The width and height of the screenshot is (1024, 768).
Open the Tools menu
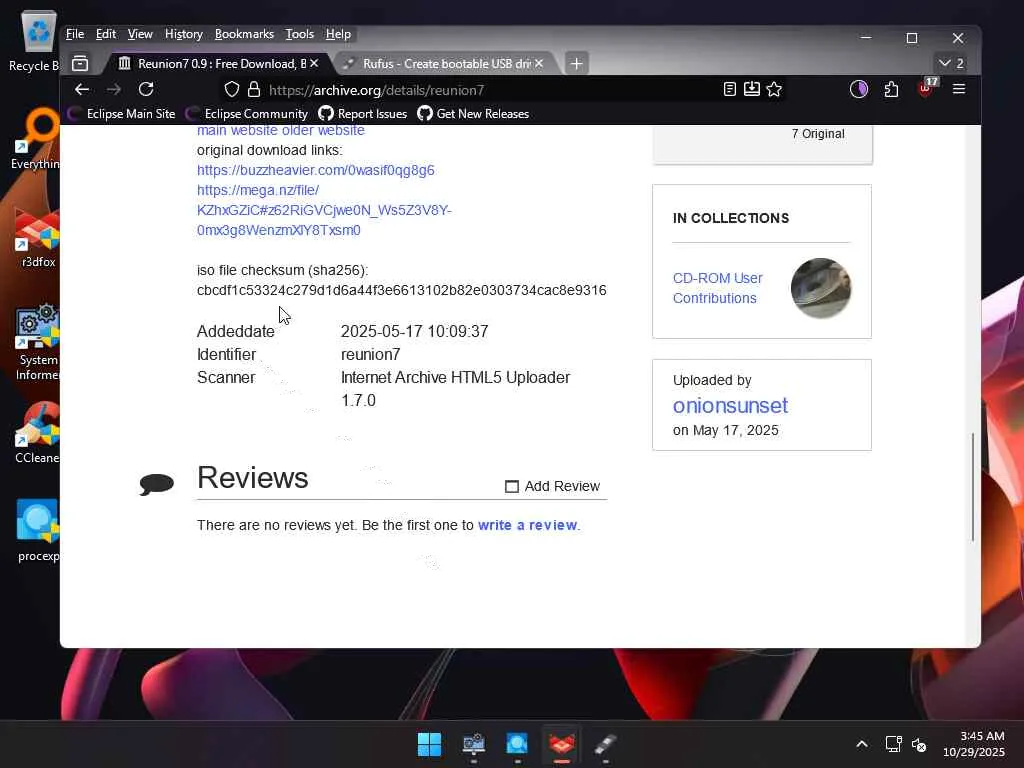coord(299,34)
